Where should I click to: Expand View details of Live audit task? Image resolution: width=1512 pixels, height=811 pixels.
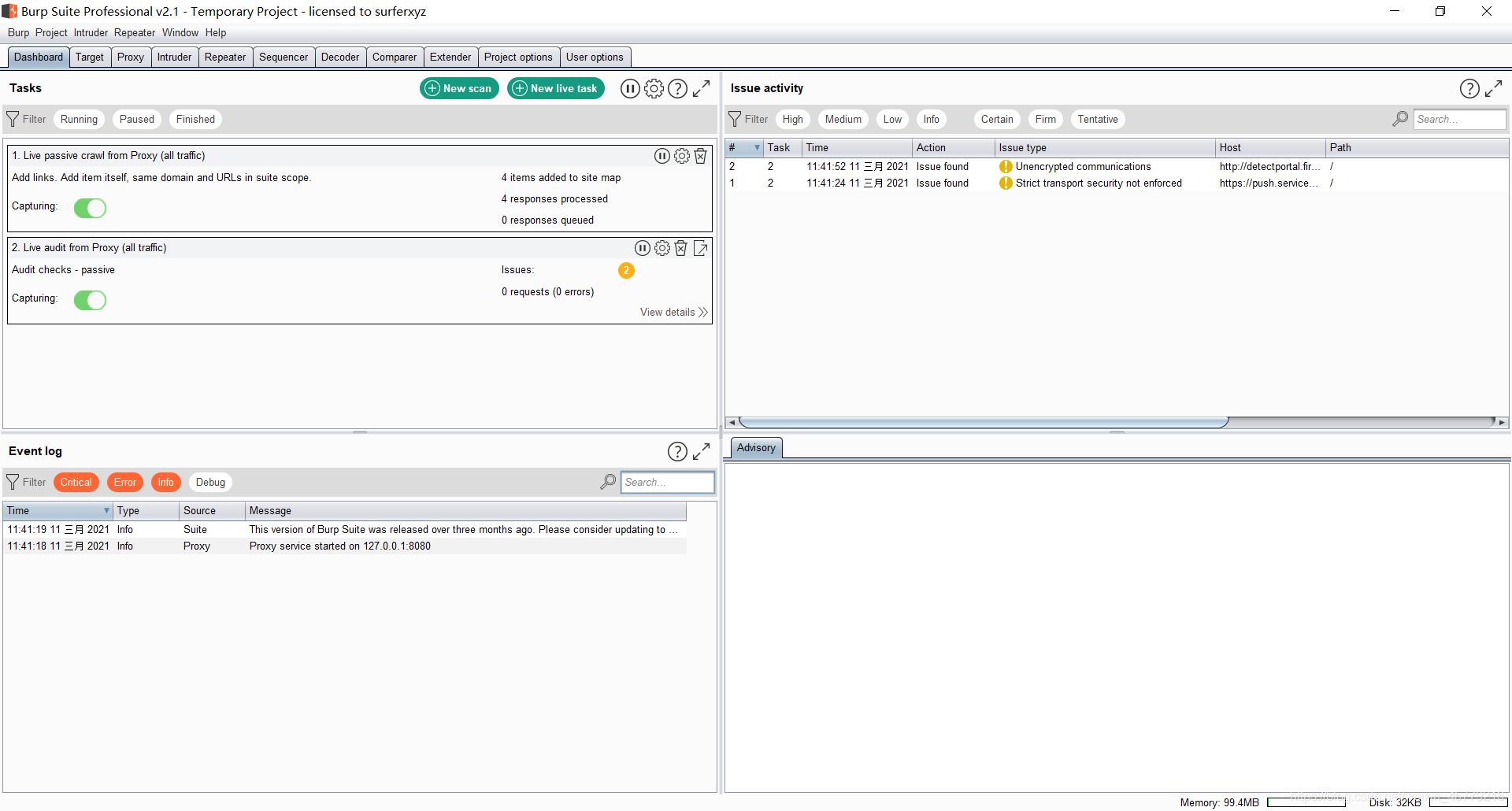(x=673, y=312)
